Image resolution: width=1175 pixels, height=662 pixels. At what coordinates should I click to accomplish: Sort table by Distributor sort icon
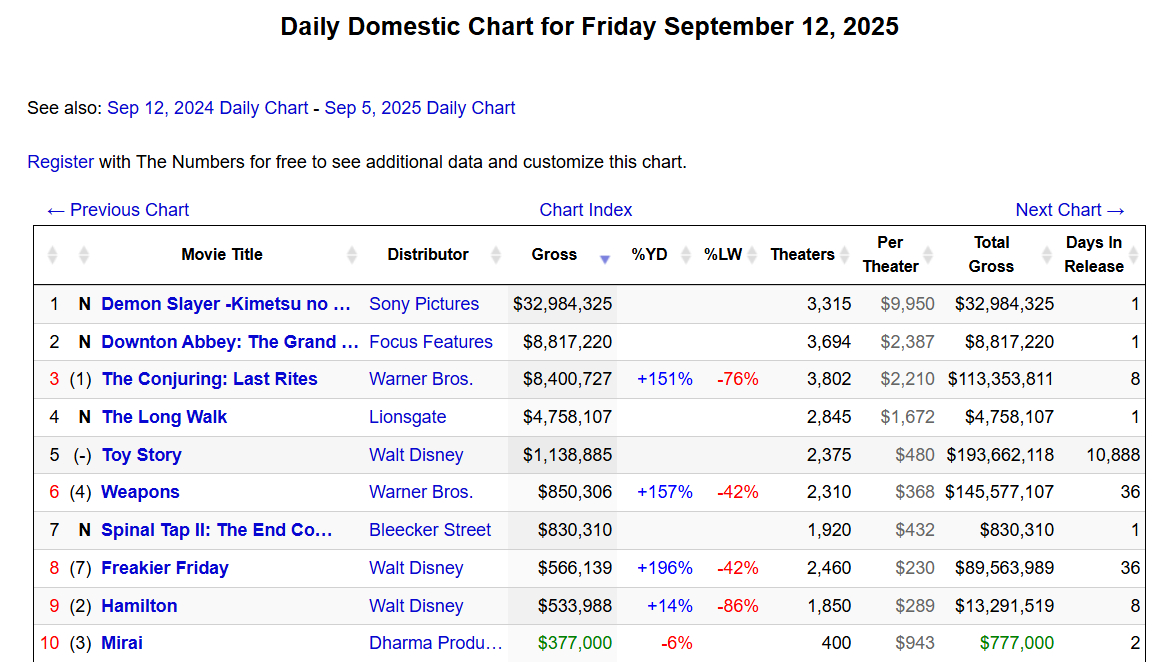pyautogui.click(x=496, y=255)
